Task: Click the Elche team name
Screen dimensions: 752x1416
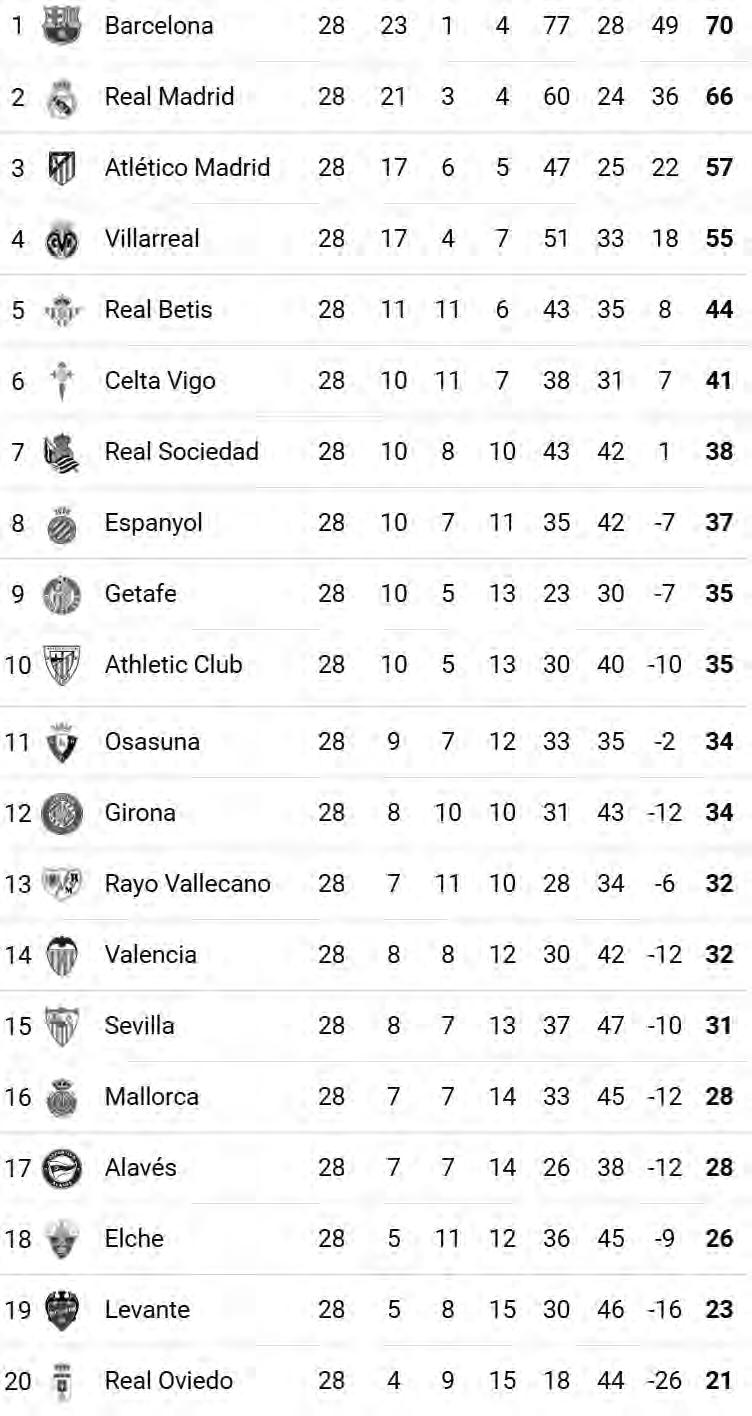Action: pyautogui.click(x=134, y=1239)
